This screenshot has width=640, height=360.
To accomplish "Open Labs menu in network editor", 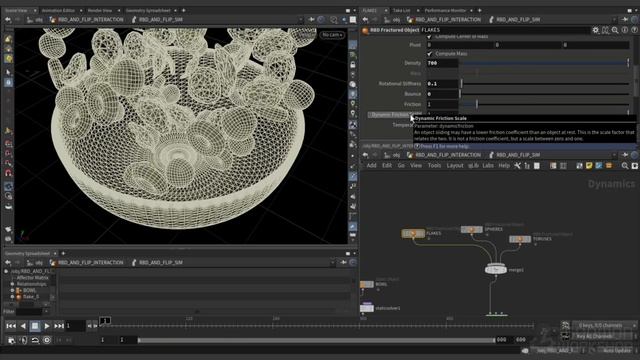I will coord(488,165).
